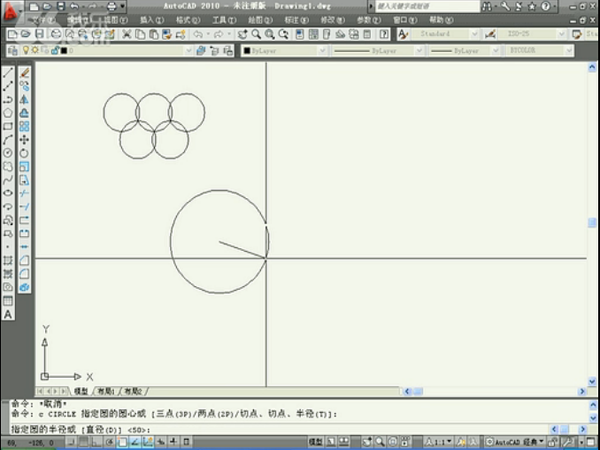Open the red AutoCAD application menu button

click(x=12, y=10)
